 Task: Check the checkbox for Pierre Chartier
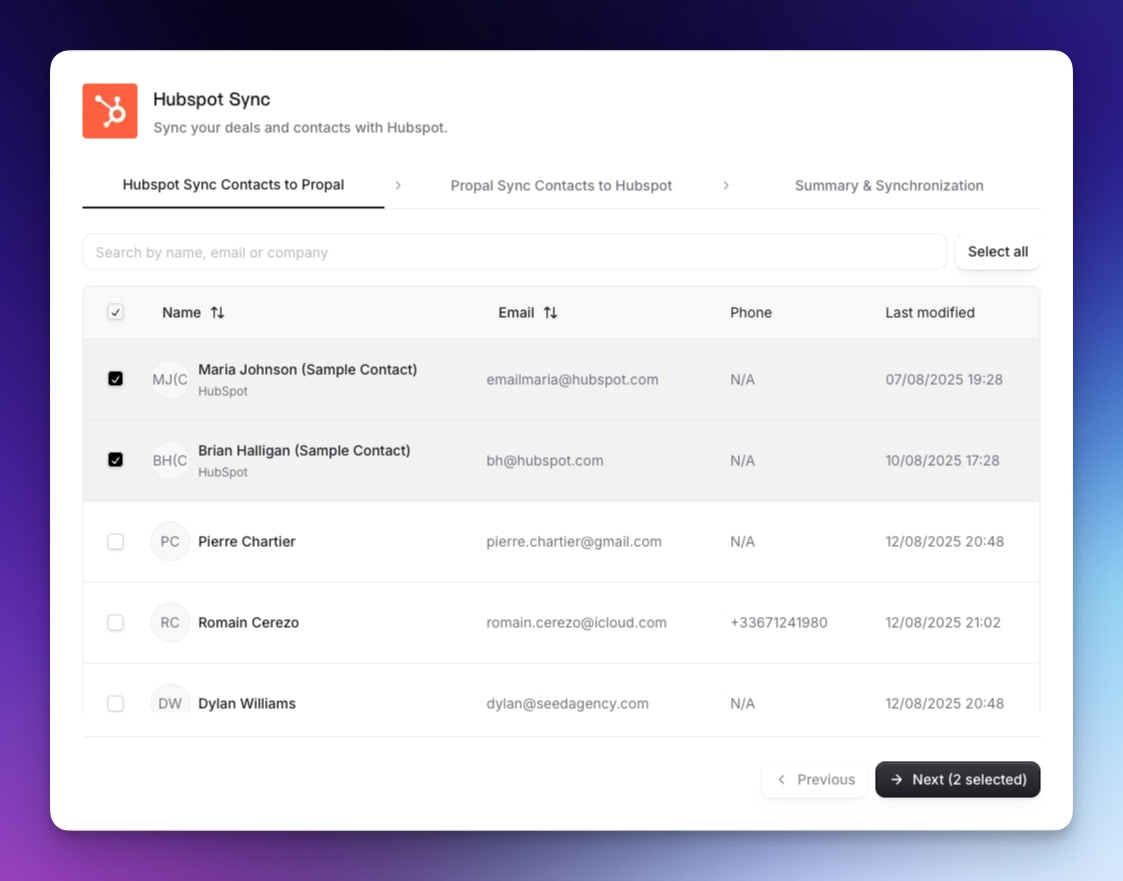tap(115, 541)
